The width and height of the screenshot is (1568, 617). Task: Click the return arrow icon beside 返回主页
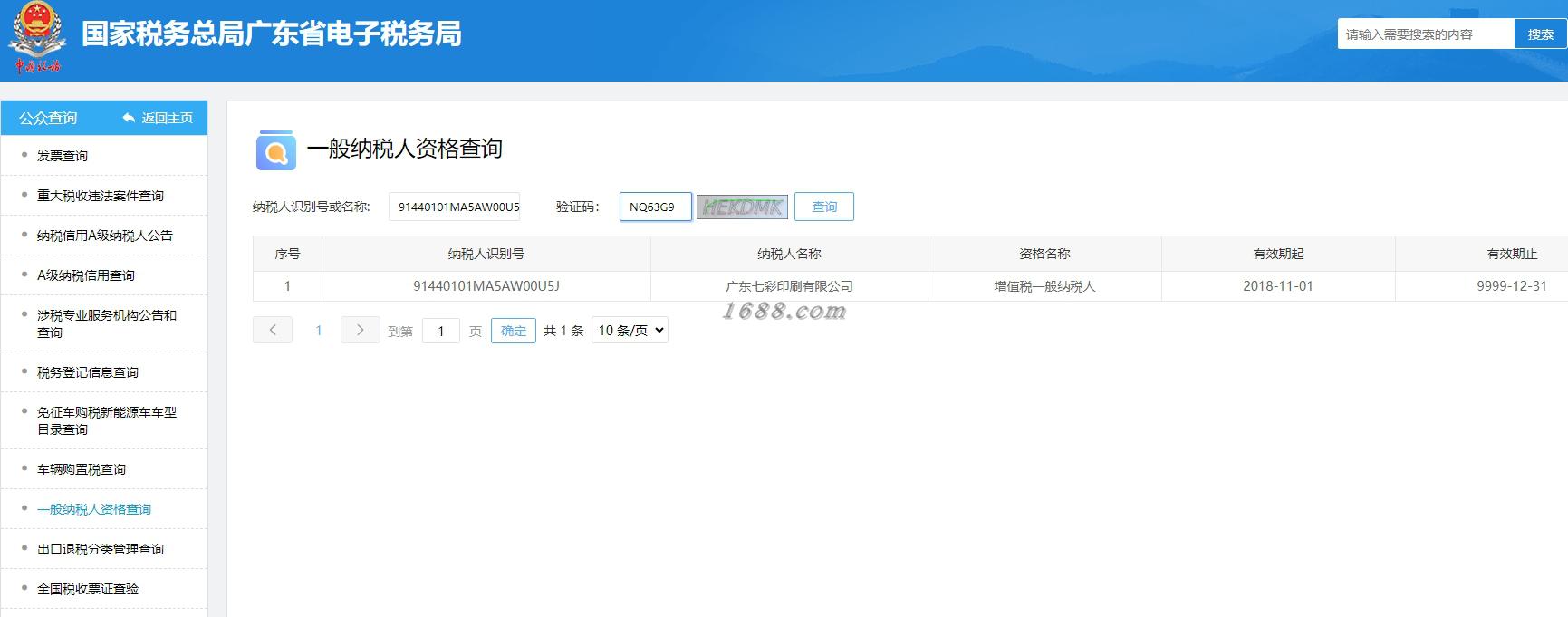tap(129, 118)
